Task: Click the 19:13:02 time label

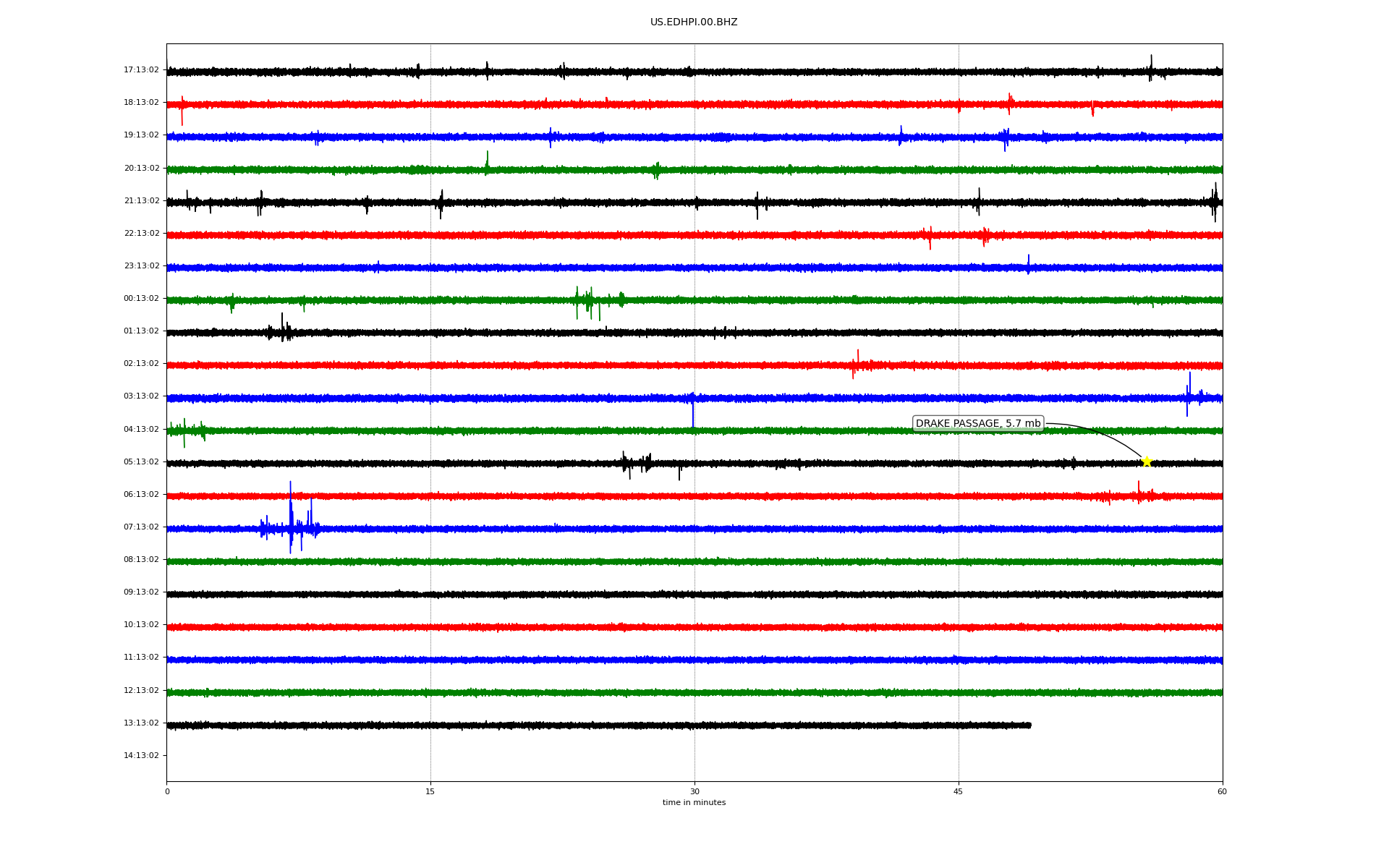Action: pyautogui.click(x=141, y=135)
